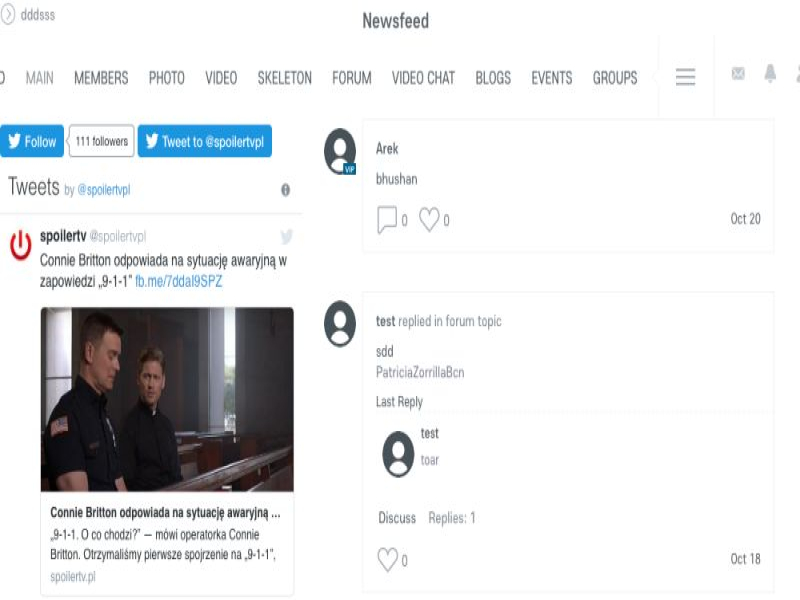Viewport: 800px width, 600px height.
Task: Click Tweet to @spoilertvpl button
Action: click(205, 141)
